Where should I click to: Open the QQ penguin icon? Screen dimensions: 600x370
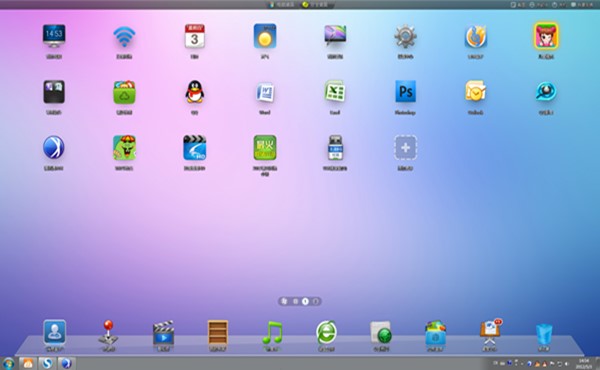click(194, 92)
